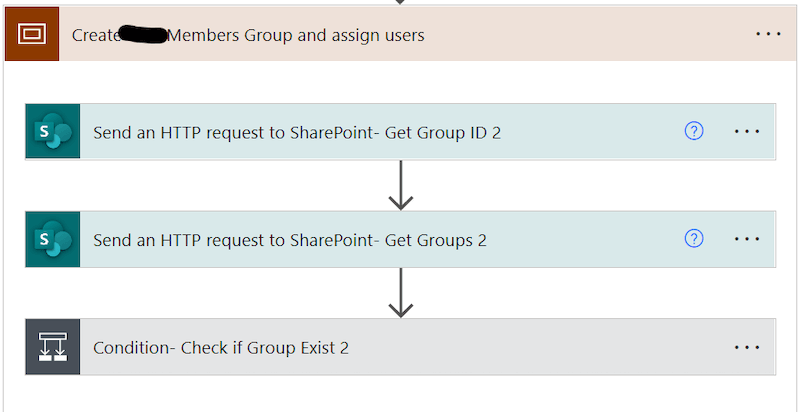Click SharePoint icon on Get Group ID 2

[53, 132]
